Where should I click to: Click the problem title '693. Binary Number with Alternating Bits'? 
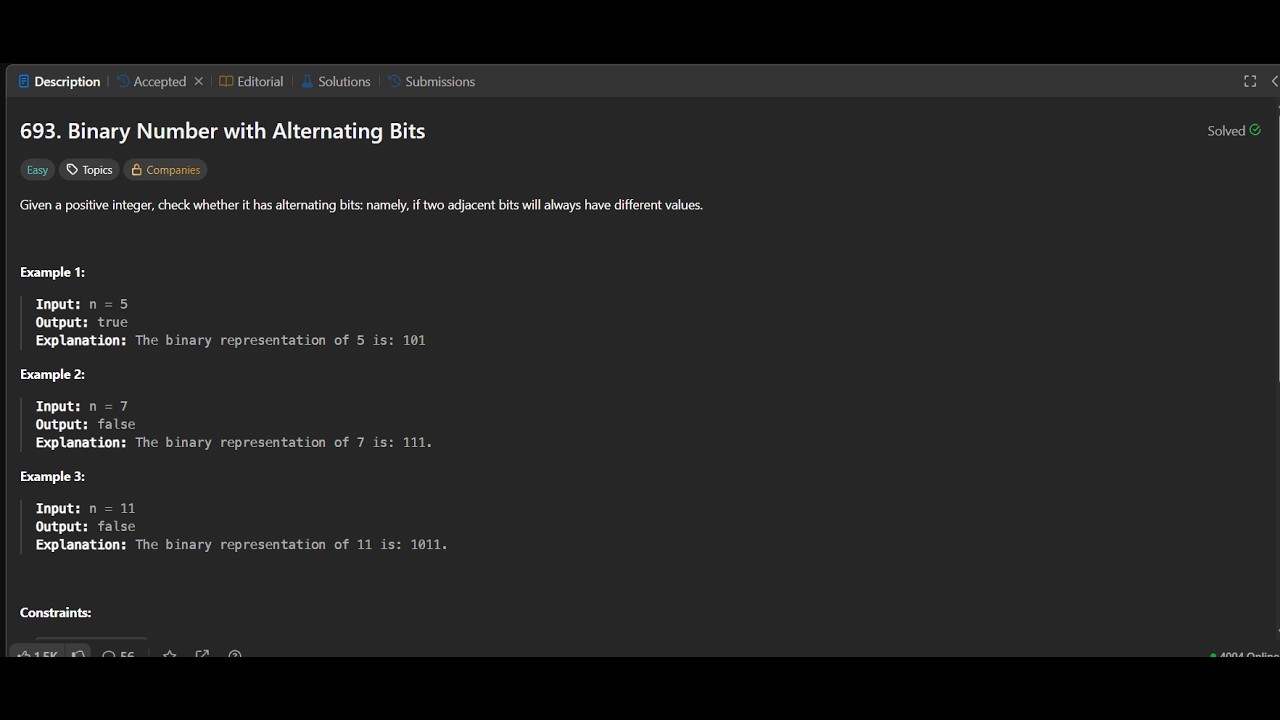(x=223, y=131)
